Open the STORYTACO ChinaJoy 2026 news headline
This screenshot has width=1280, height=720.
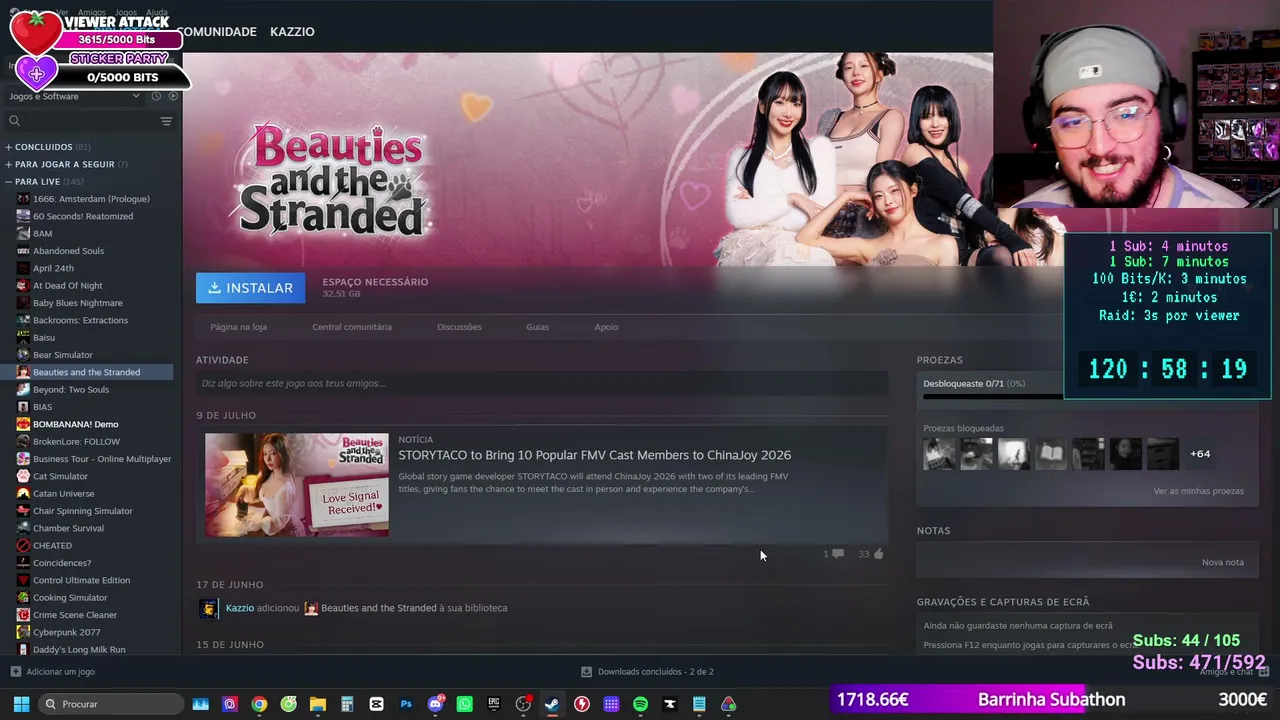tap(595, 455)
